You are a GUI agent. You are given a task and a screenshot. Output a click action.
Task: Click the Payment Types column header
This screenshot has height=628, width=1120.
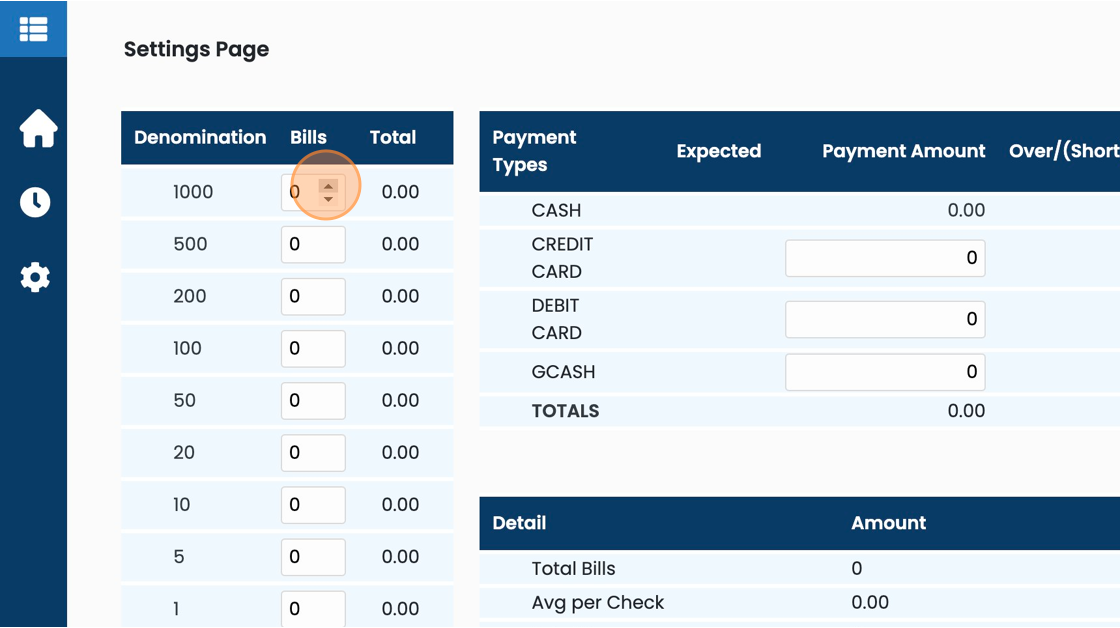(534, 151)
